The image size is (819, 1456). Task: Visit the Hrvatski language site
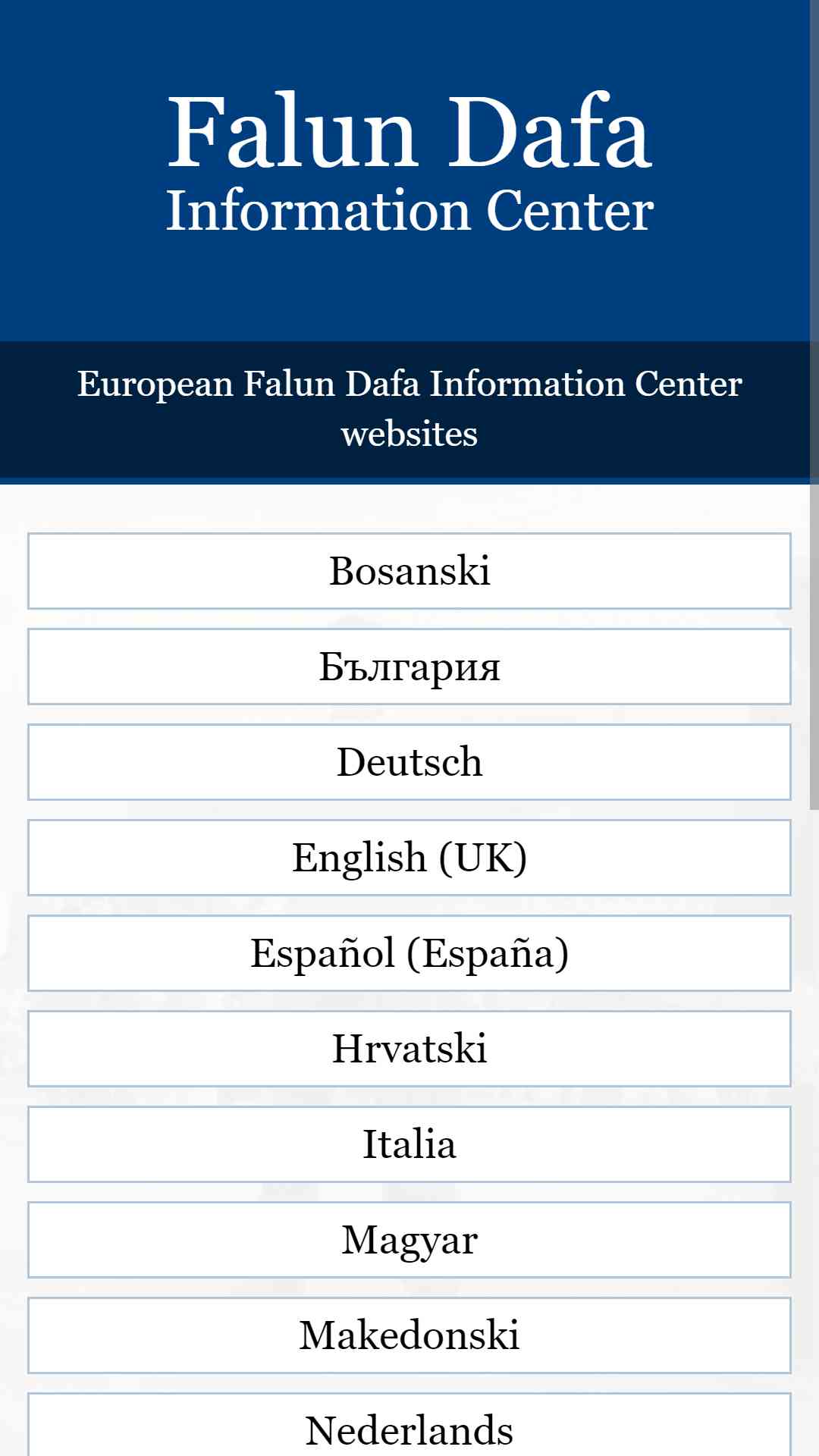(x=409, y=1049)
